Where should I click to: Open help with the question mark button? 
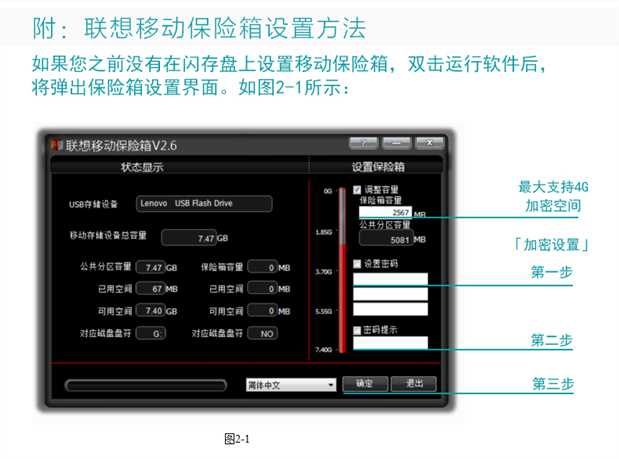[363, 144]
